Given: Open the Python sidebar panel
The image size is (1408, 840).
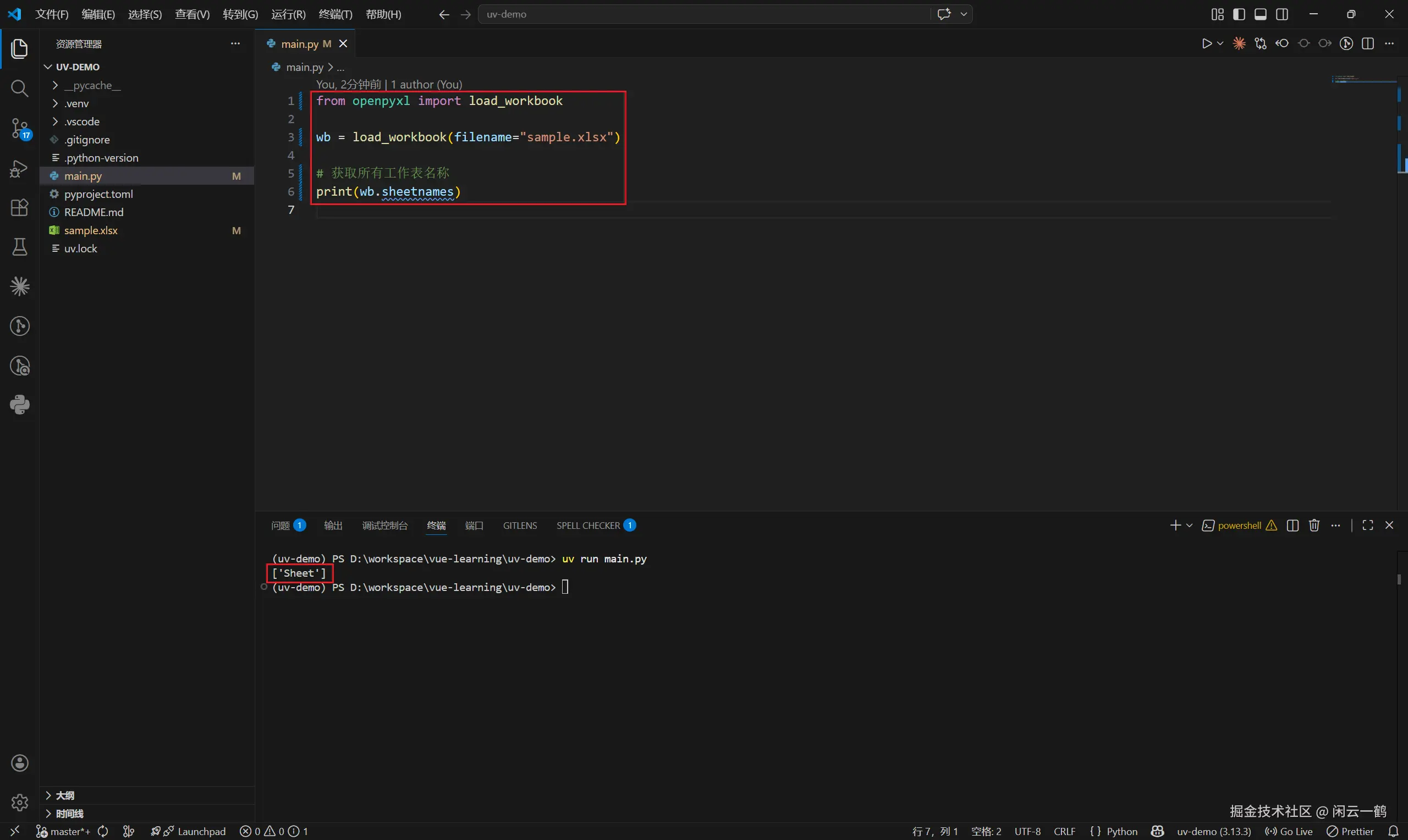Looking at the screenshot, I should [20, 405].
